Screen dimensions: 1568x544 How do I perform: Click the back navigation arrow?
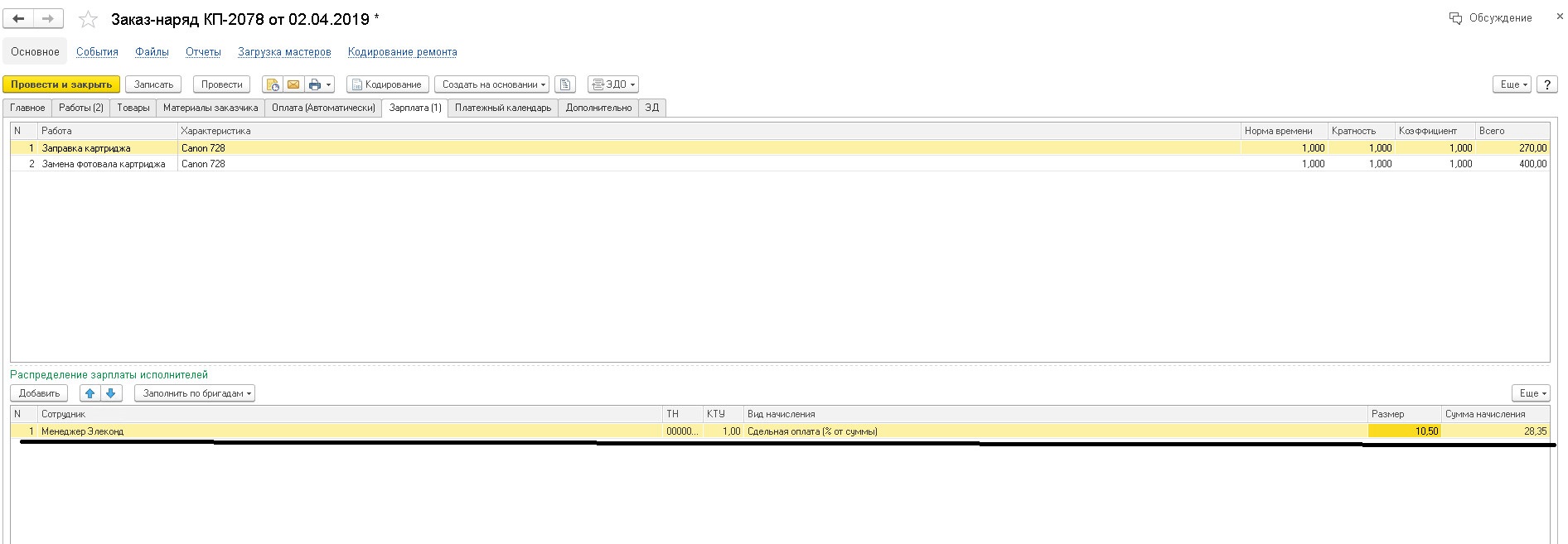(19, 18)
